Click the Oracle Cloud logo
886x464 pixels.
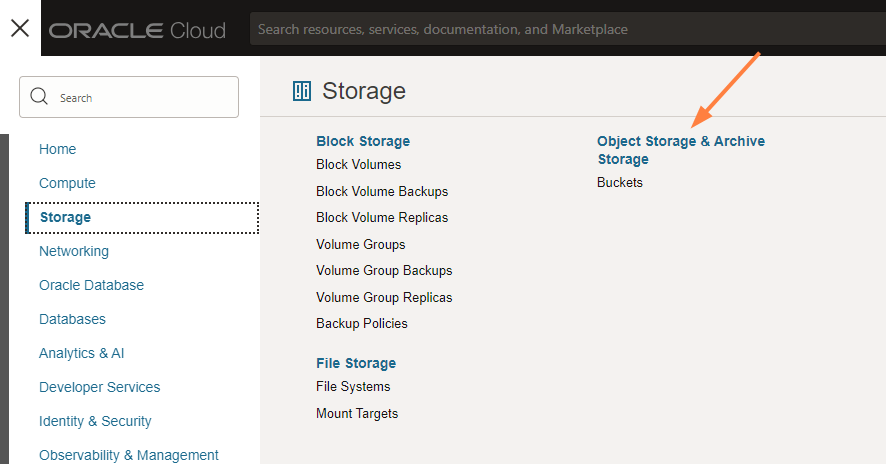click(x=137, y=30)
